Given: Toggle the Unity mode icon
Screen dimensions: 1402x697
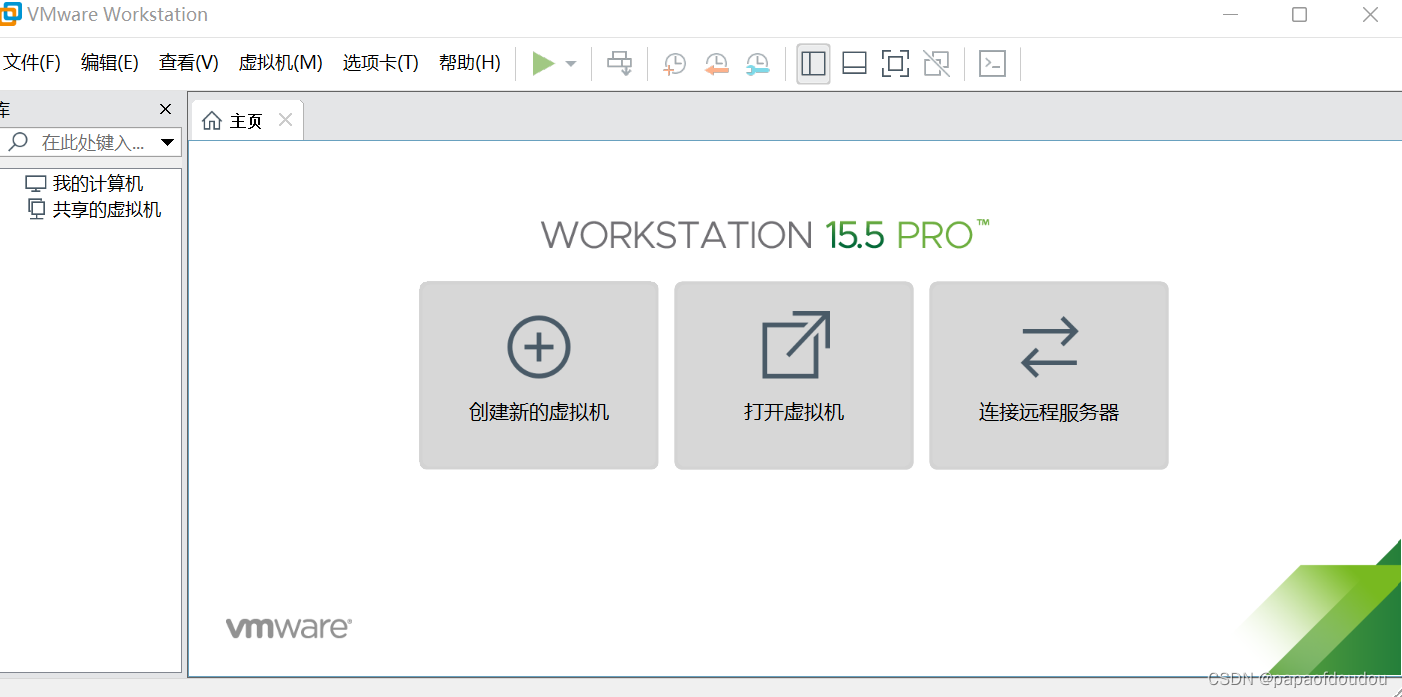Looking at the screenshot, I should point(937,64).
